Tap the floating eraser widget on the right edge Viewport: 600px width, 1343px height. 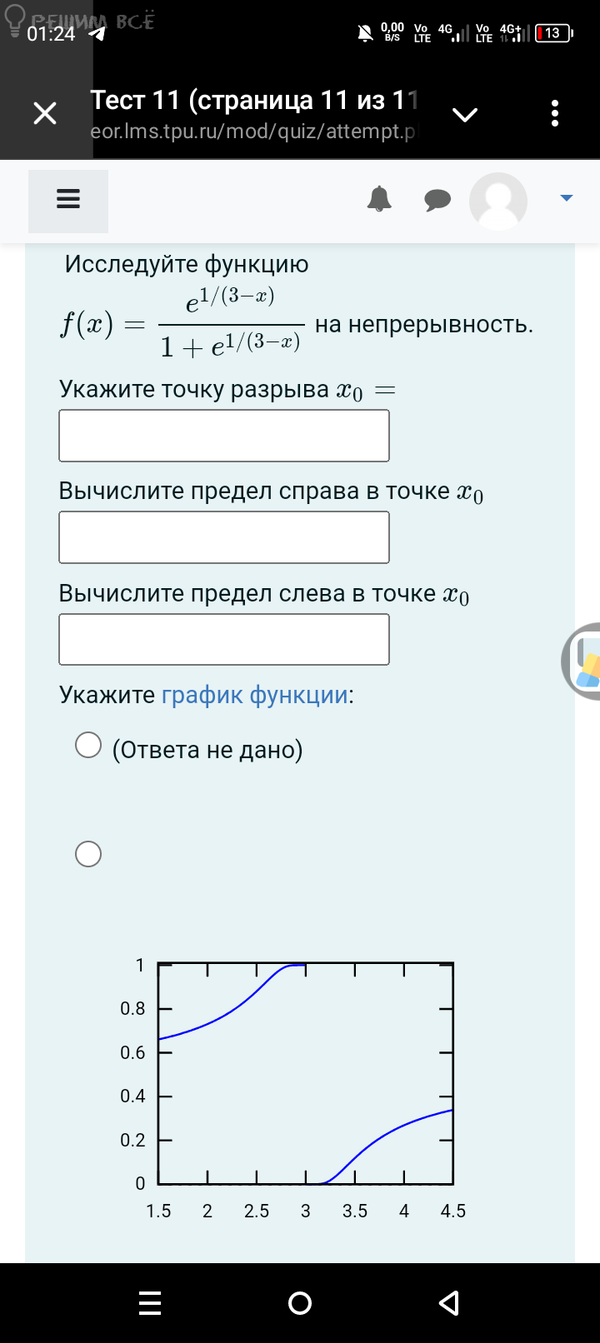click(584, 661)
